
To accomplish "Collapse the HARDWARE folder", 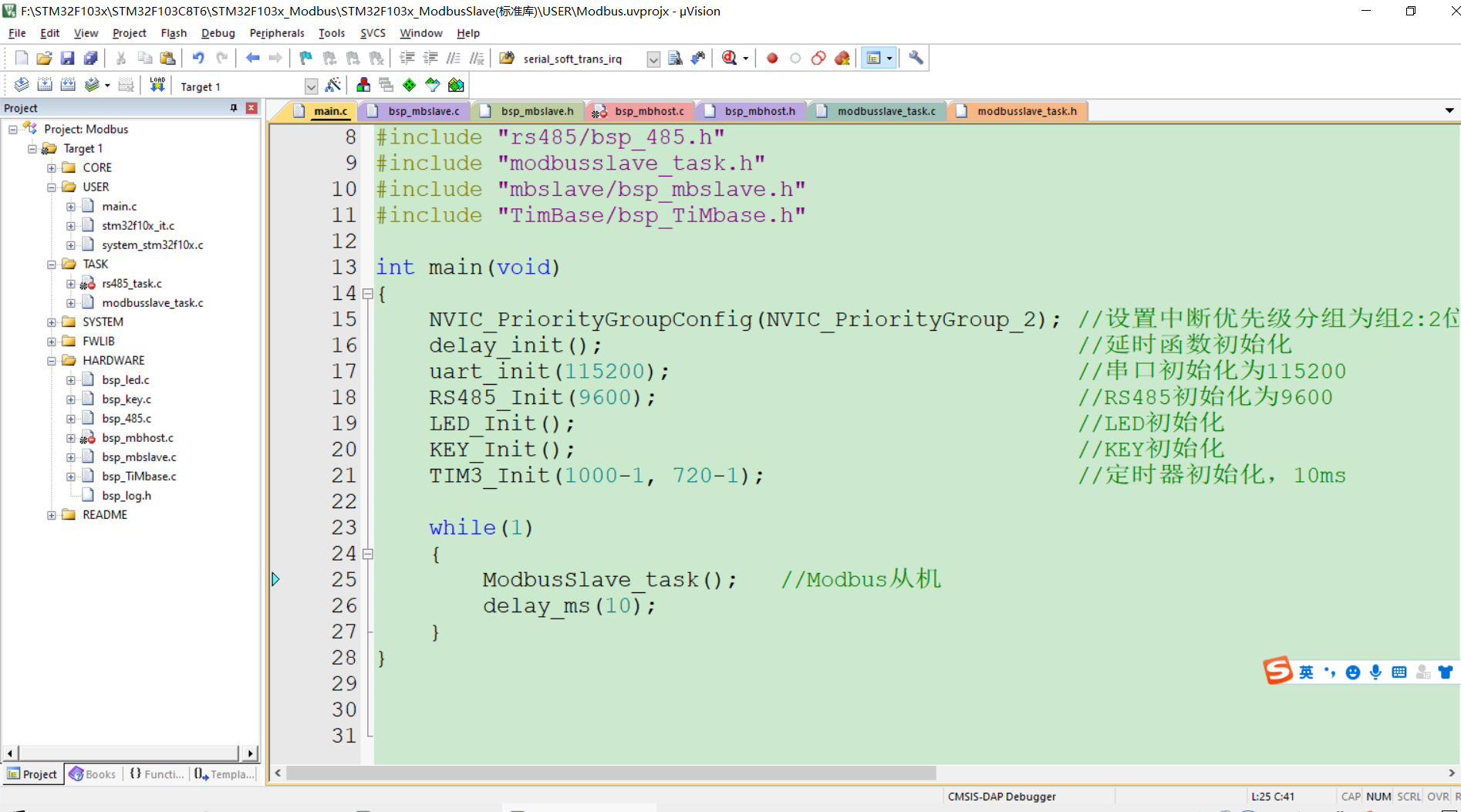I will [x=52, y=360].
